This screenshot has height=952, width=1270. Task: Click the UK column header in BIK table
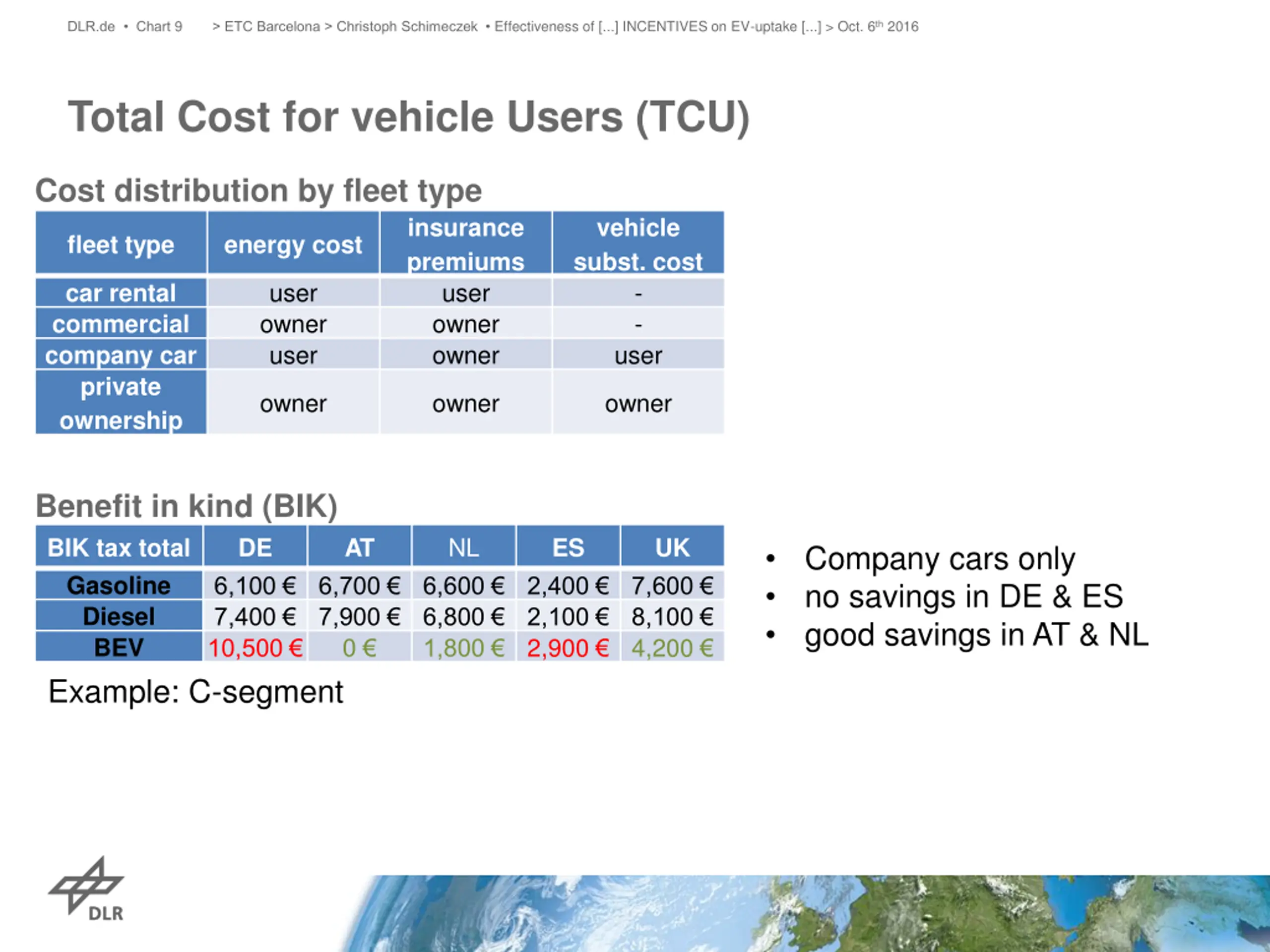tap(672, 547)
